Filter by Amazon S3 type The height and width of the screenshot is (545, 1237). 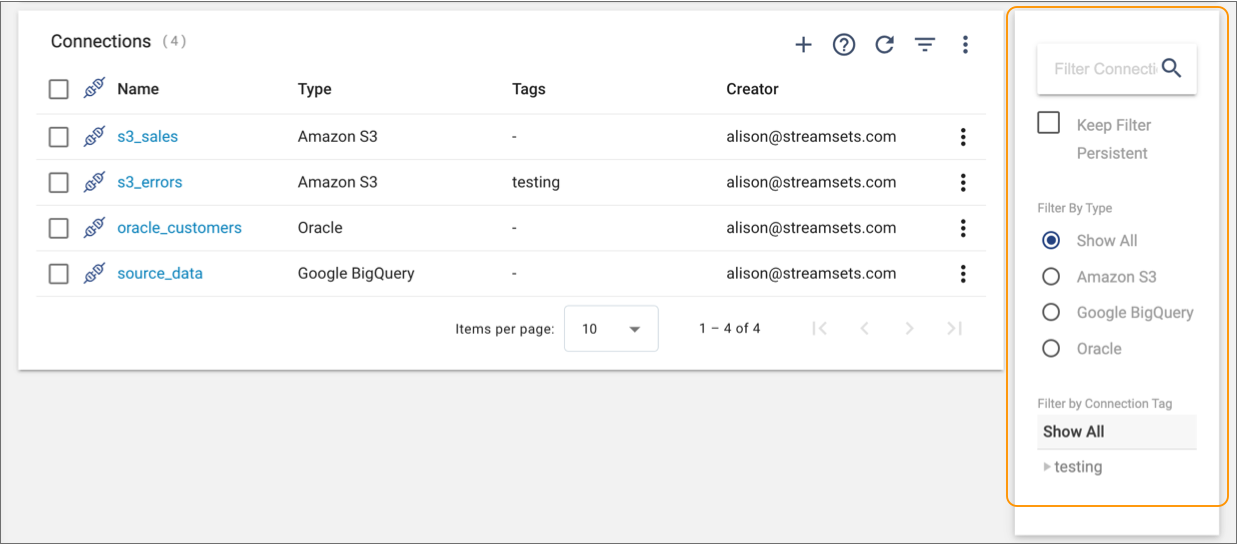1051,277
